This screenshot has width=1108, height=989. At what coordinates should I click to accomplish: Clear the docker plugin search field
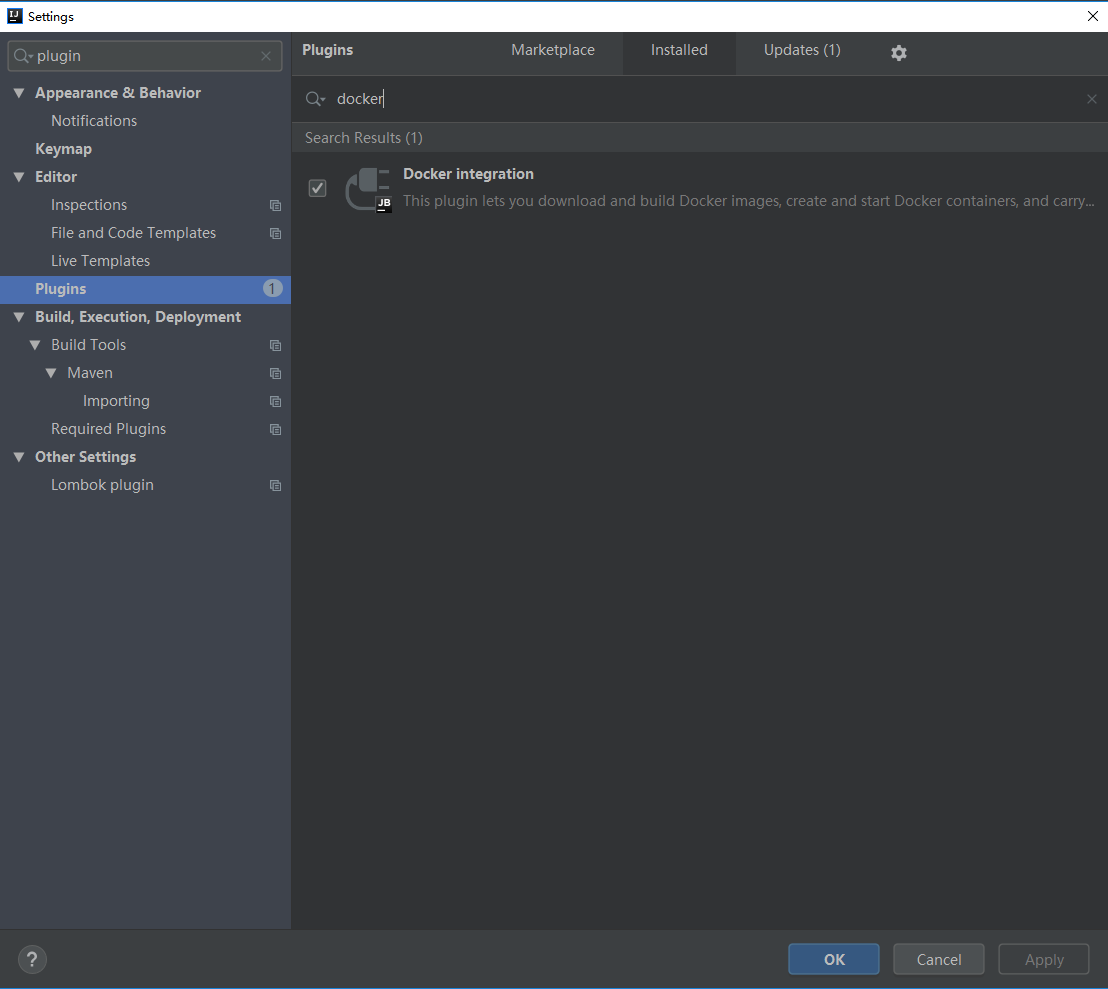[1091, 99]
